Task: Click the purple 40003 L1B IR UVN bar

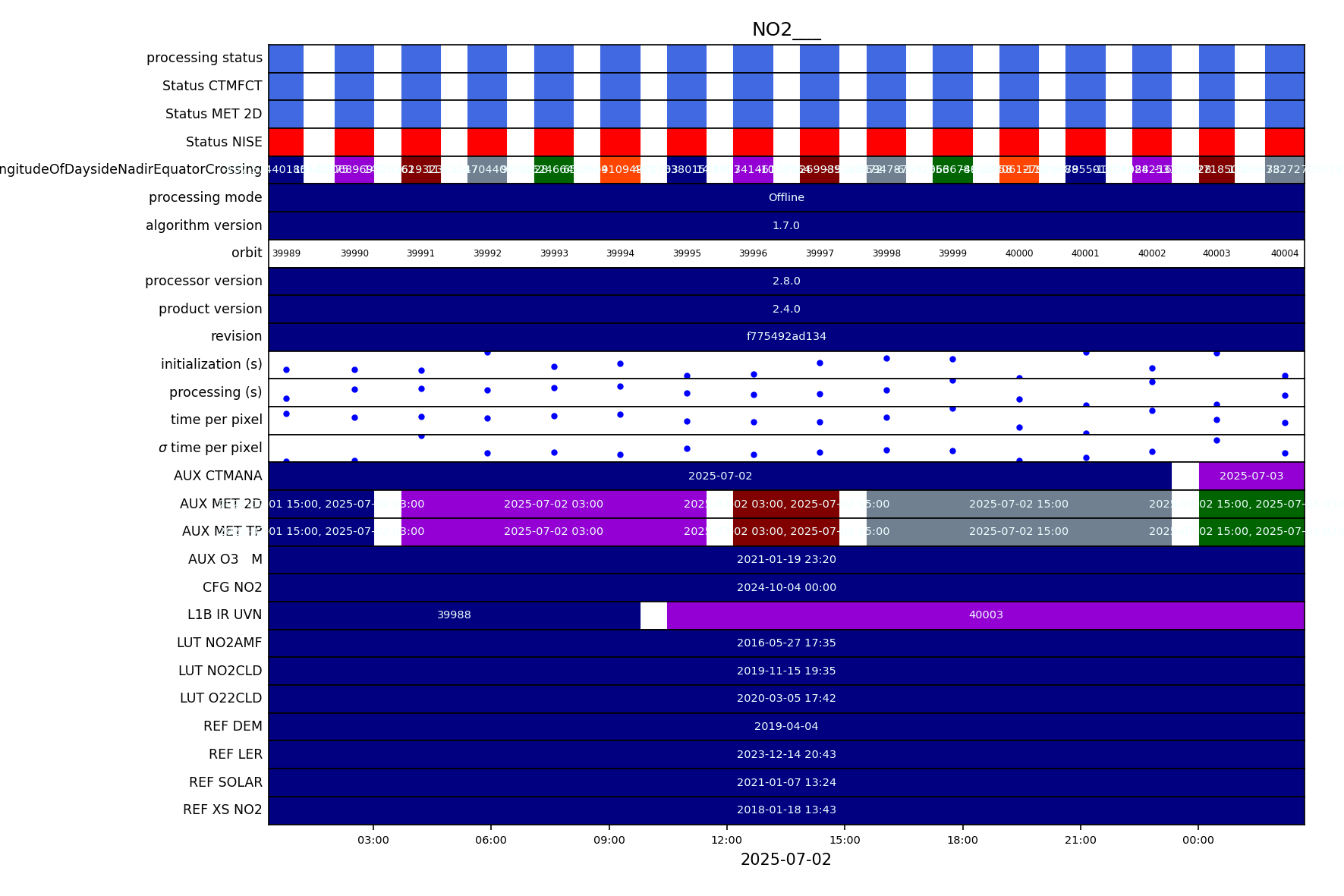Action: pyautogui.click(x=985, y=615)
